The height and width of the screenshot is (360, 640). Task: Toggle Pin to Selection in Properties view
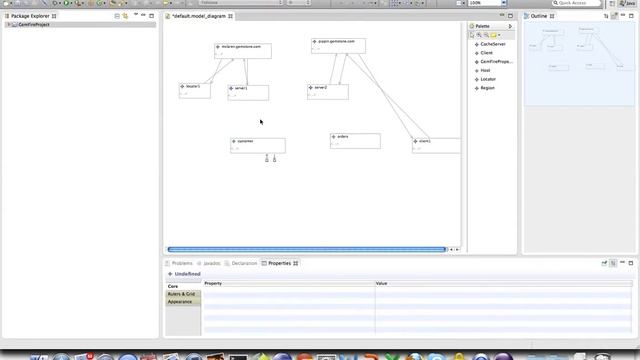(x=604, y=263)
